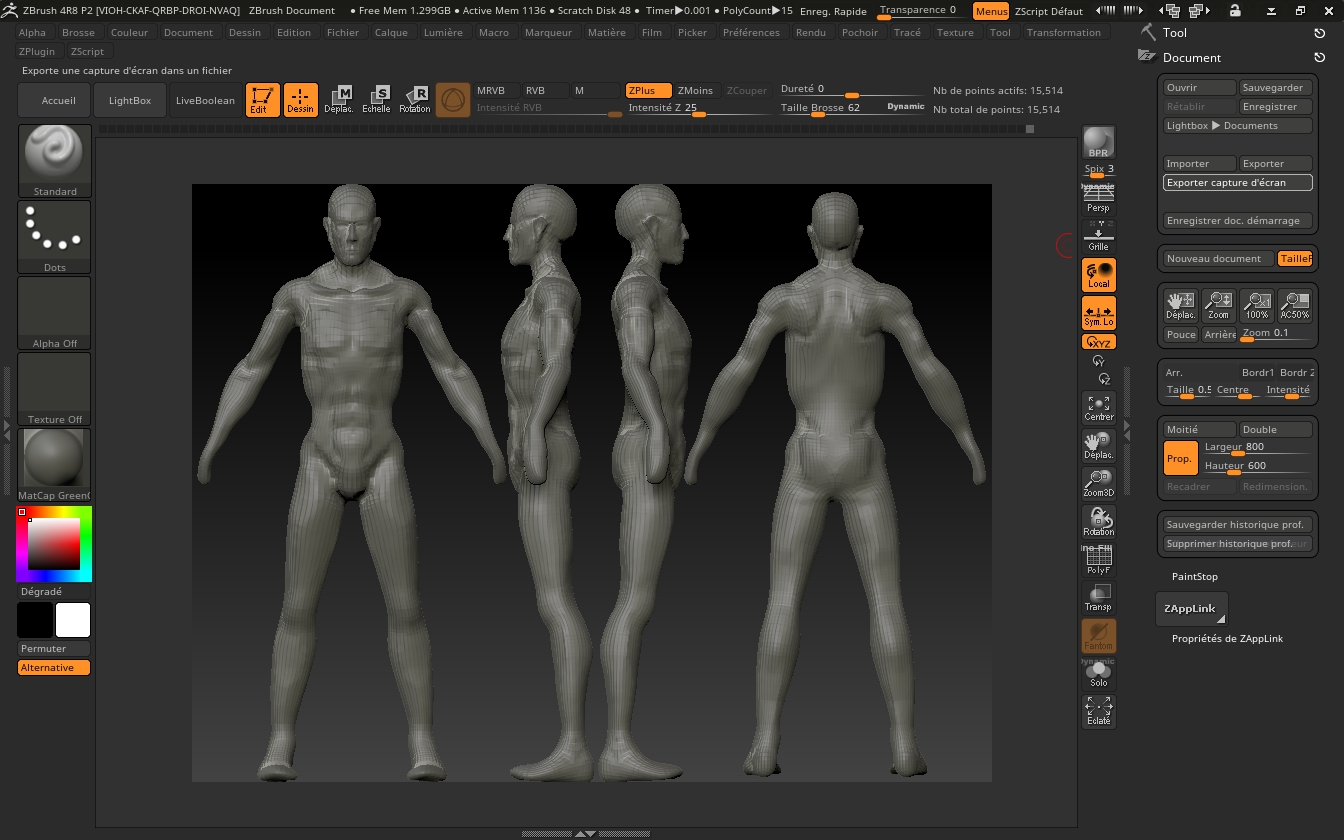The image size is (1344, 840).
Task: Select Déplac. move gizmo in top shelf
Action: tap(339, 100)
